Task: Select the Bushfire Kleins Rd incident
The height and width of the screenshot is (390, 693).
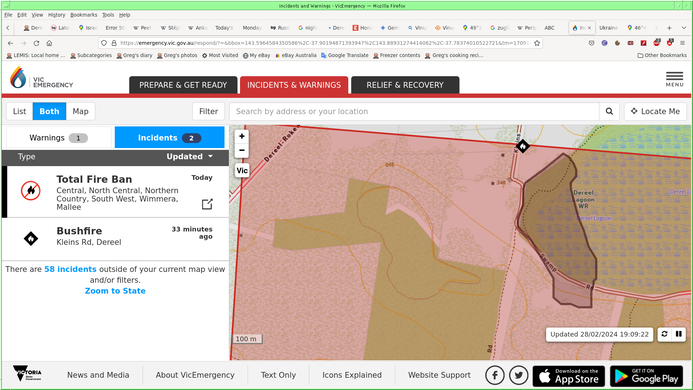Action: (x=115, y=239)
